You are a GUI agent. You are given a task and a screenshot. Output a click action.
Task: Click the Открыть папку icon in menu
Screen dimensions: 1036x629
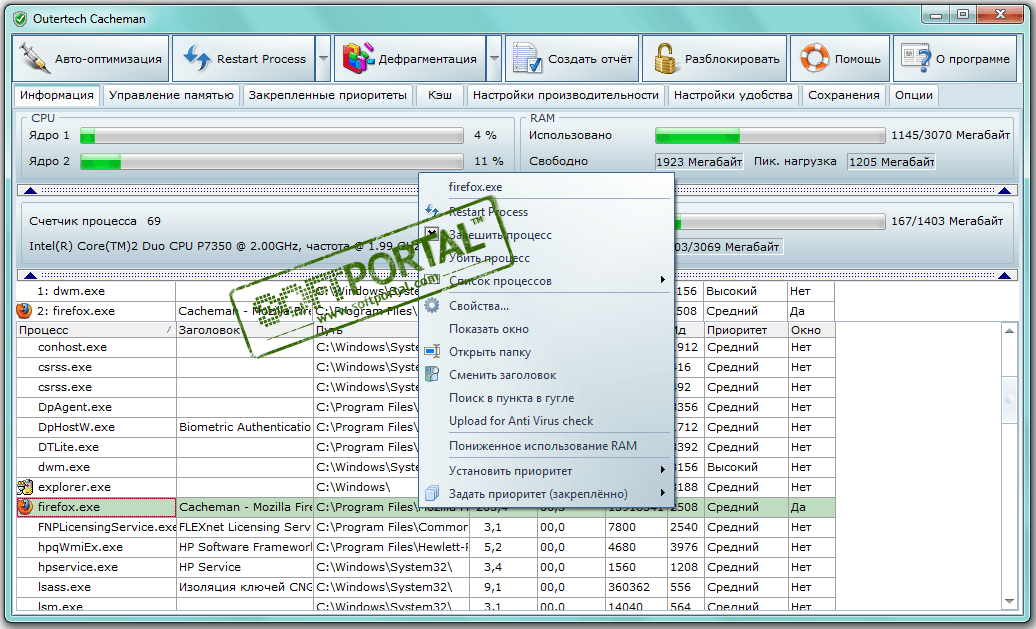[431, 352]
